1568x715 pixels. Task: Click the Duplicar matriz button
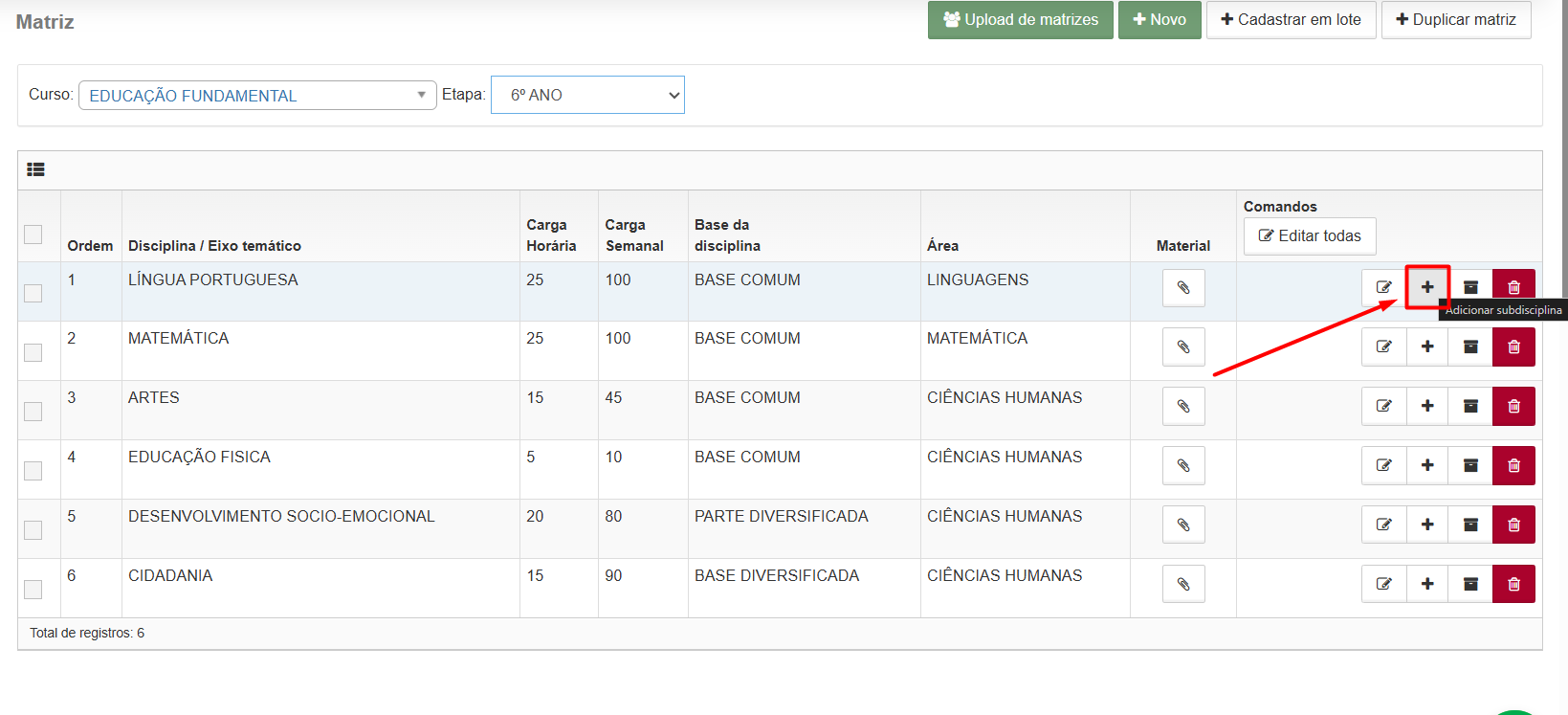click(x=1455, y=19)
